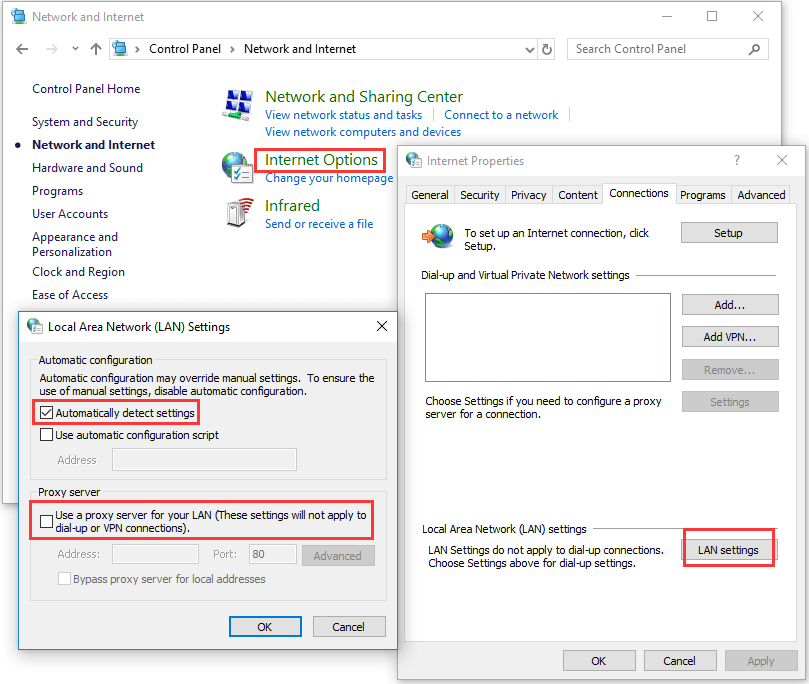Open the address bar dropdown chevron
Screen dimensions: 809x684
[531, 48]
